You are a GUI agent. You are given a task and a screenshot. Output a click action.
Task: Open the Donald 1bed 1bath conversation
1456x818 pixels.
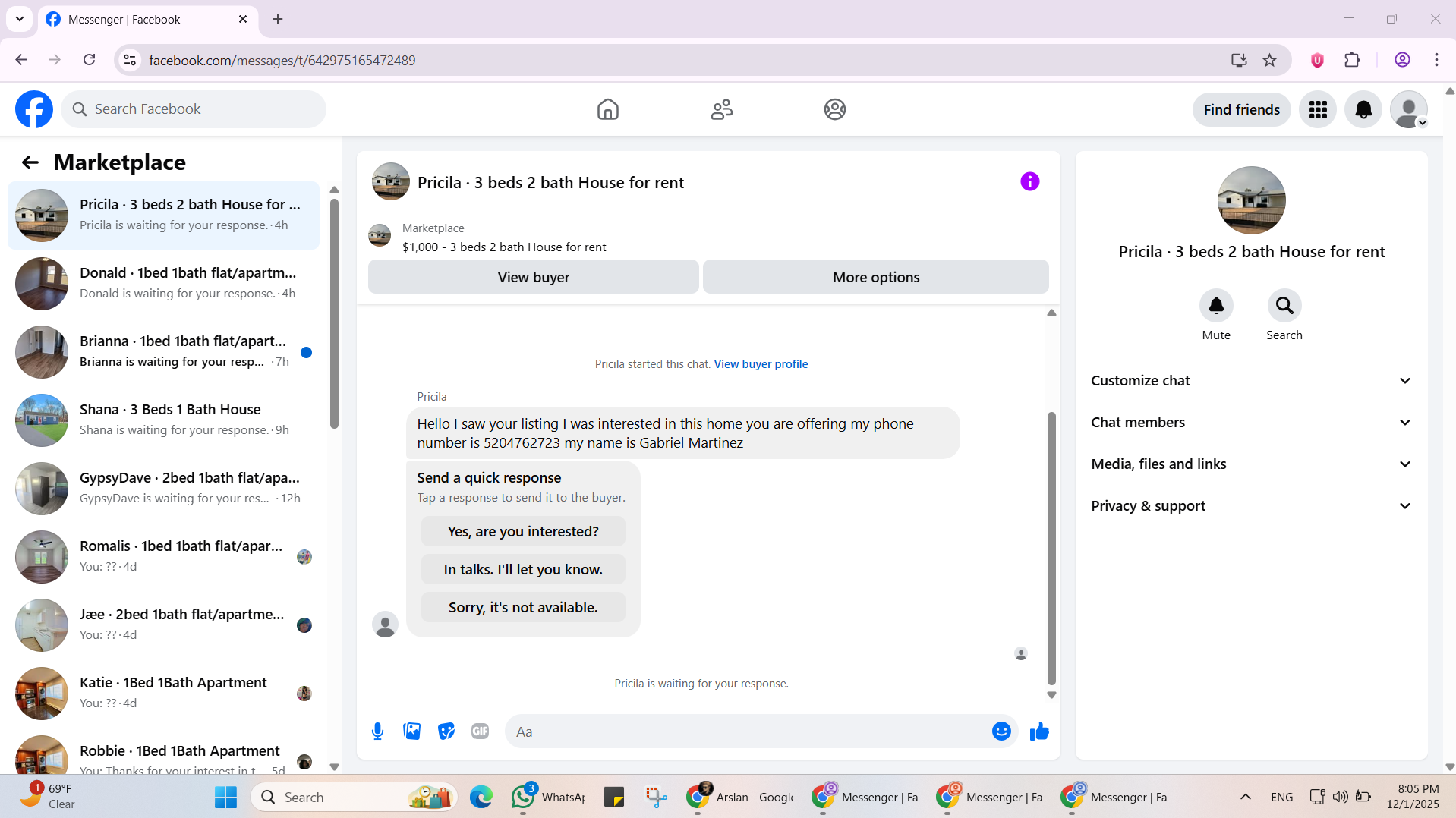(x=163, y=284)
